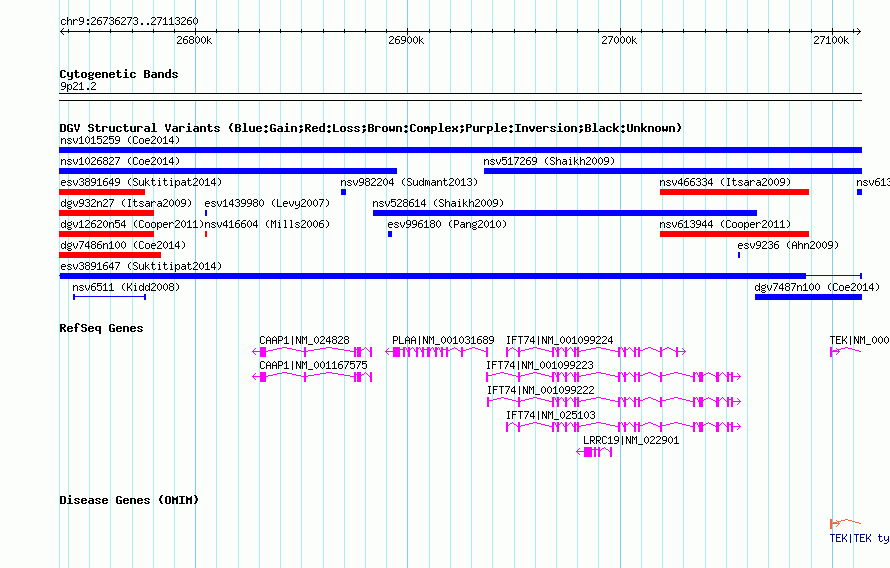This screenshot has height=568, width=890.
Task: Click the IFT74|NM_001099223 transcript glyph
Action: coord(614,377)
